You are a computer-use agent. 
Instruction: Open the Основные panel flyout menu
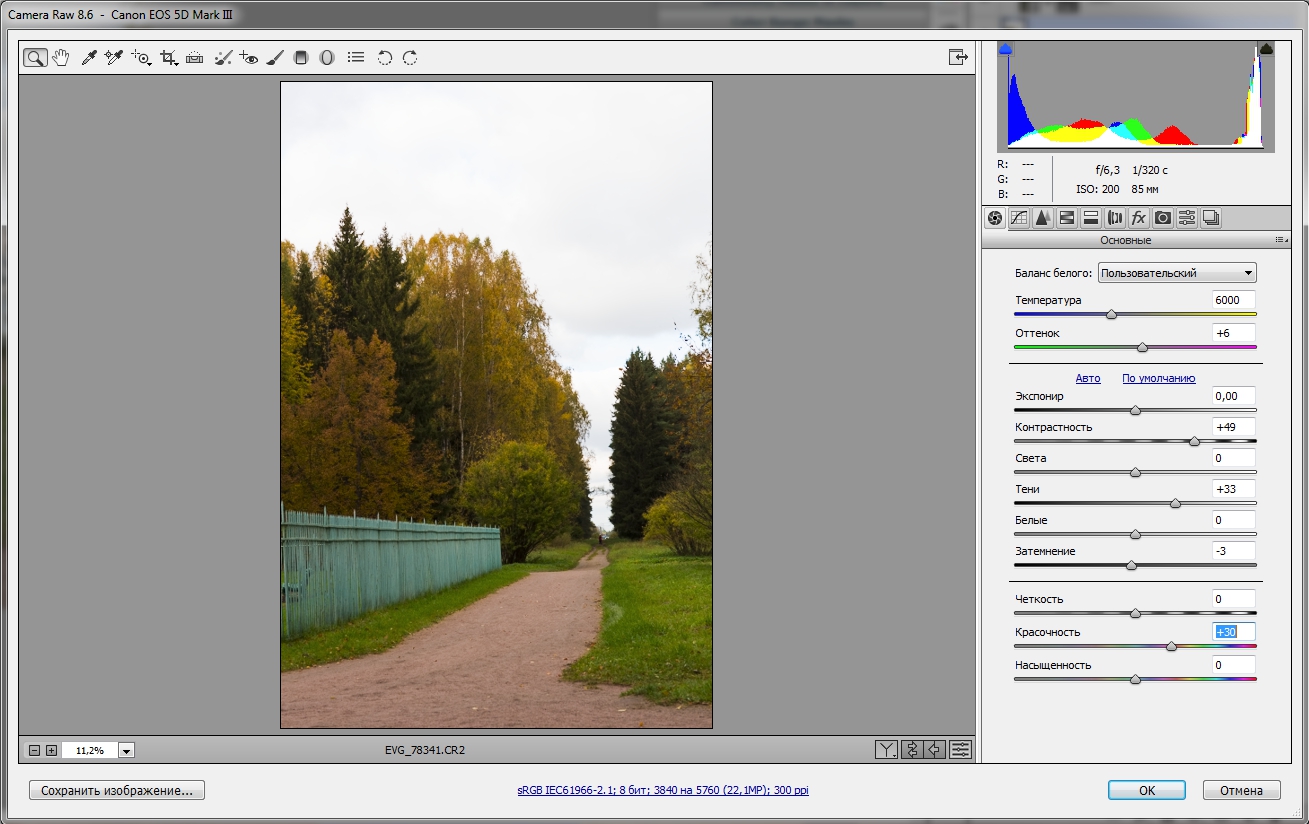(1280, 241)
